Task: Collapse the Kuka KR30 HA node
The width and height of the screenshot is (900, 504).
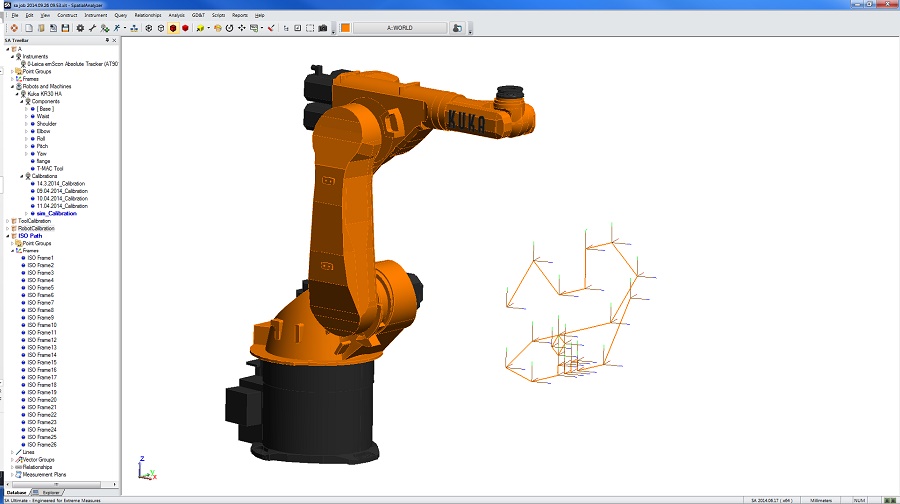Action: pyautogui.click(x=17, y=94)
